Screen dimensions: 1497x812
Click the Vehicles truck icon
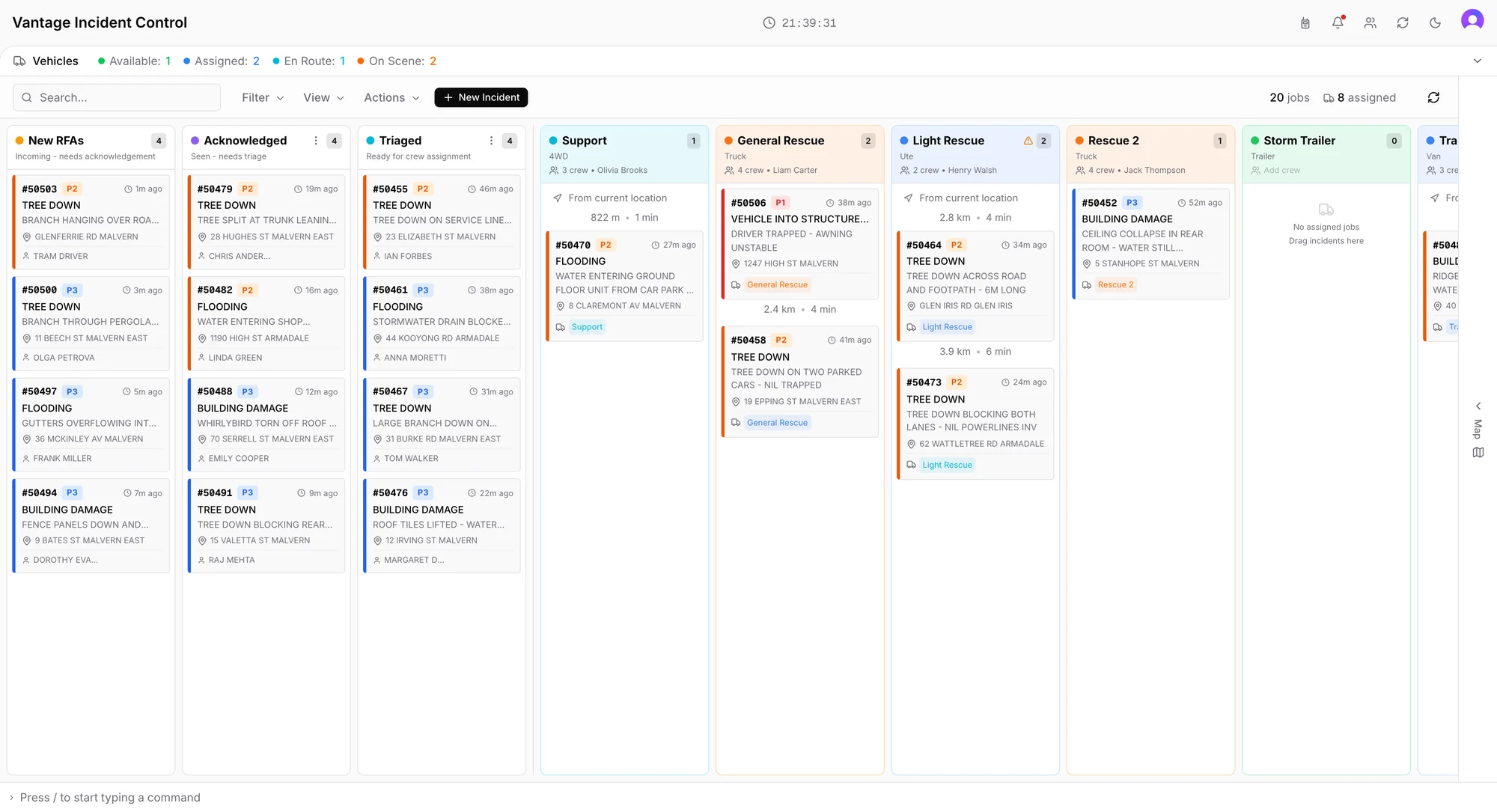coord(19,61)
